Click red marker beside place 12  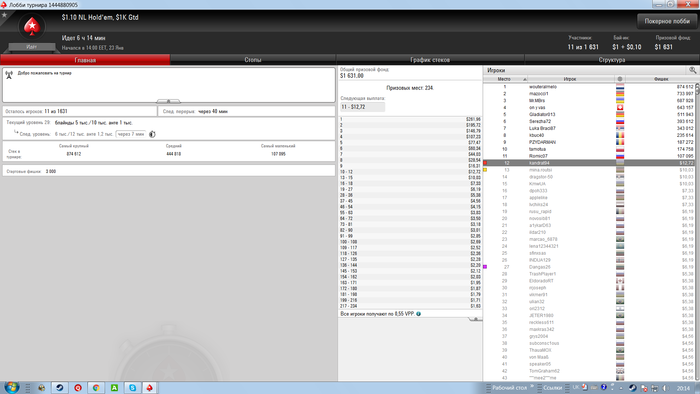coord(485,163)
